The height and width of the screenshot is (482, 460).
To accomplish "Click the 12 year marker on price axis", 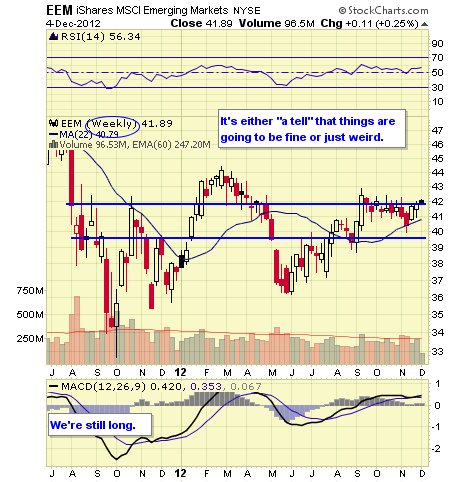I will click(180, 372).
